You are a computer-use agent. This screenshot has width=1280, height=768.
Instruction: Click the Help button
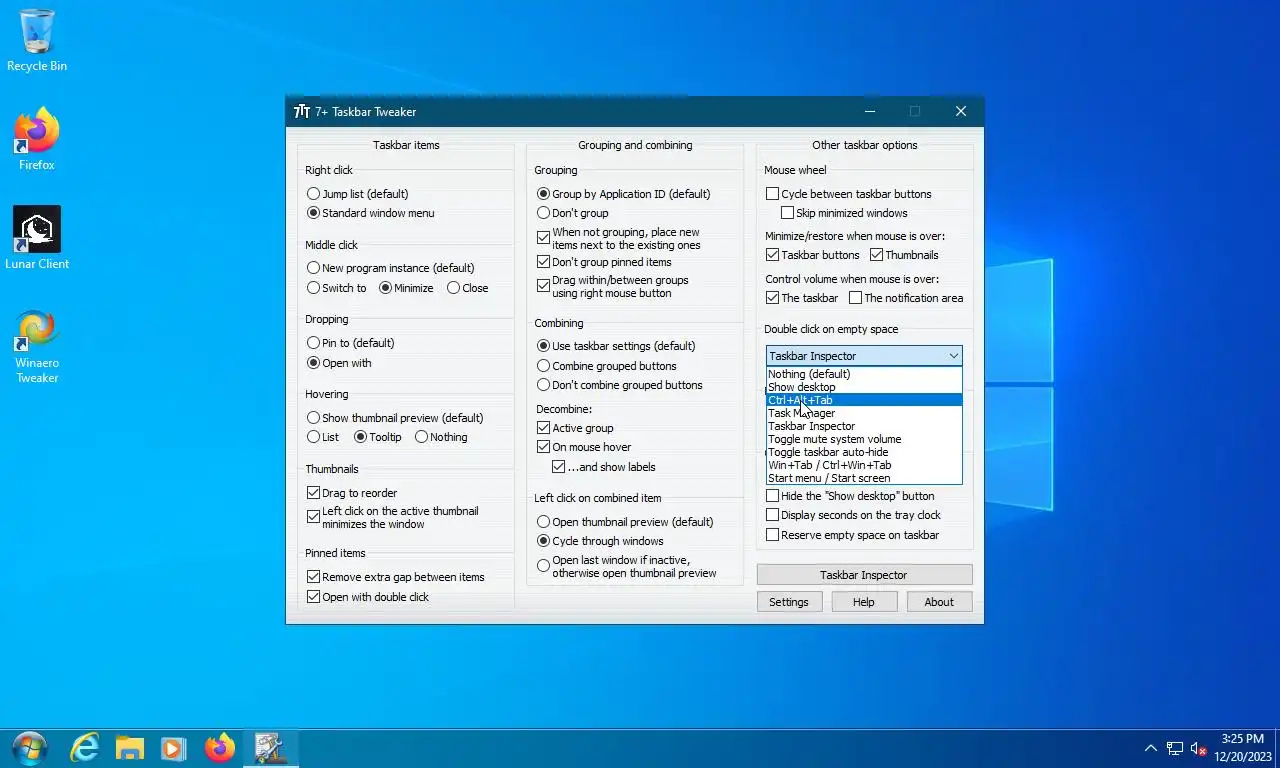point(864,602)
